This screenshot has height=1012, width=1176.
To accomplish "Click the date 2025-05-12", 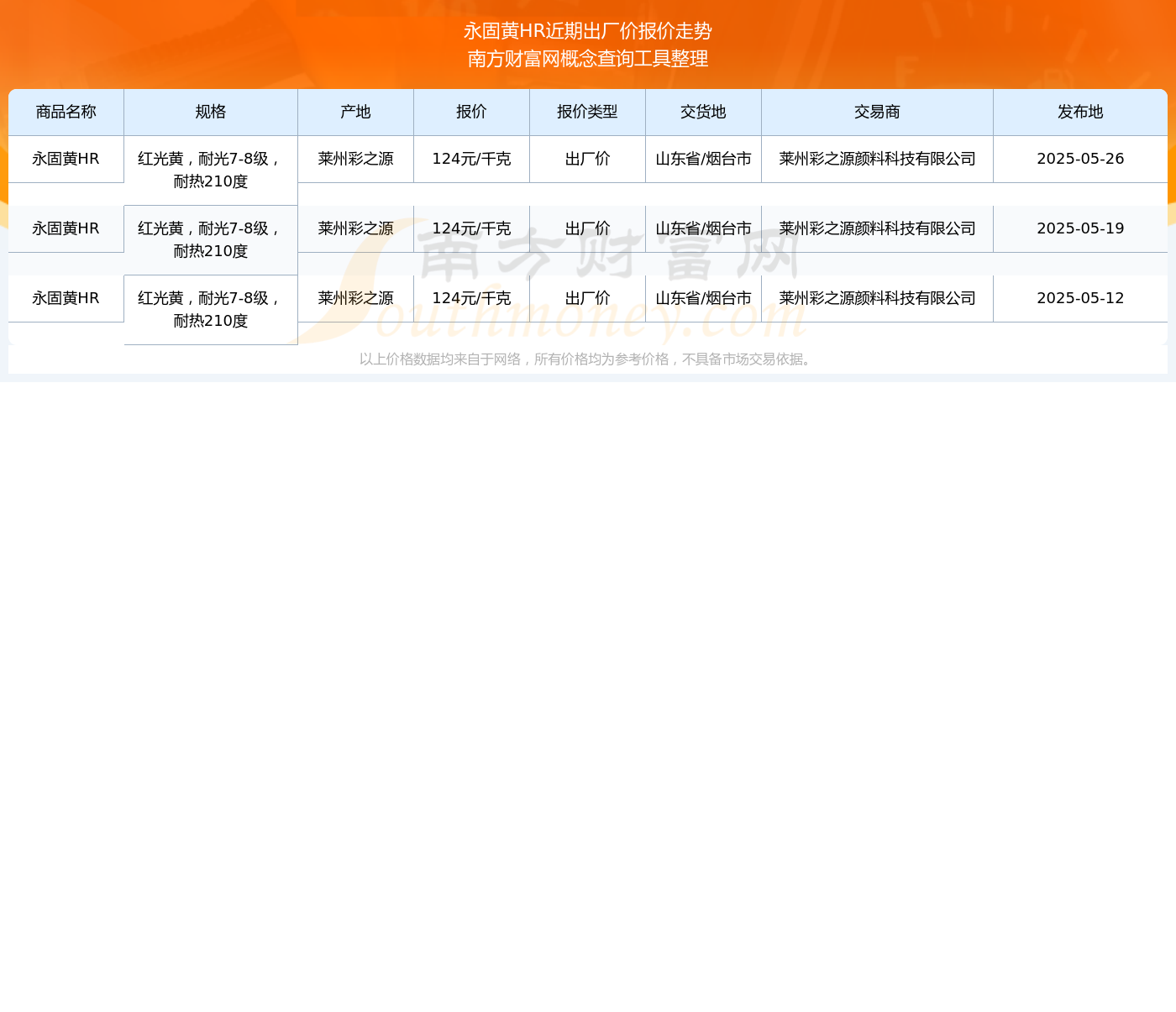I will pos(1080,298).
